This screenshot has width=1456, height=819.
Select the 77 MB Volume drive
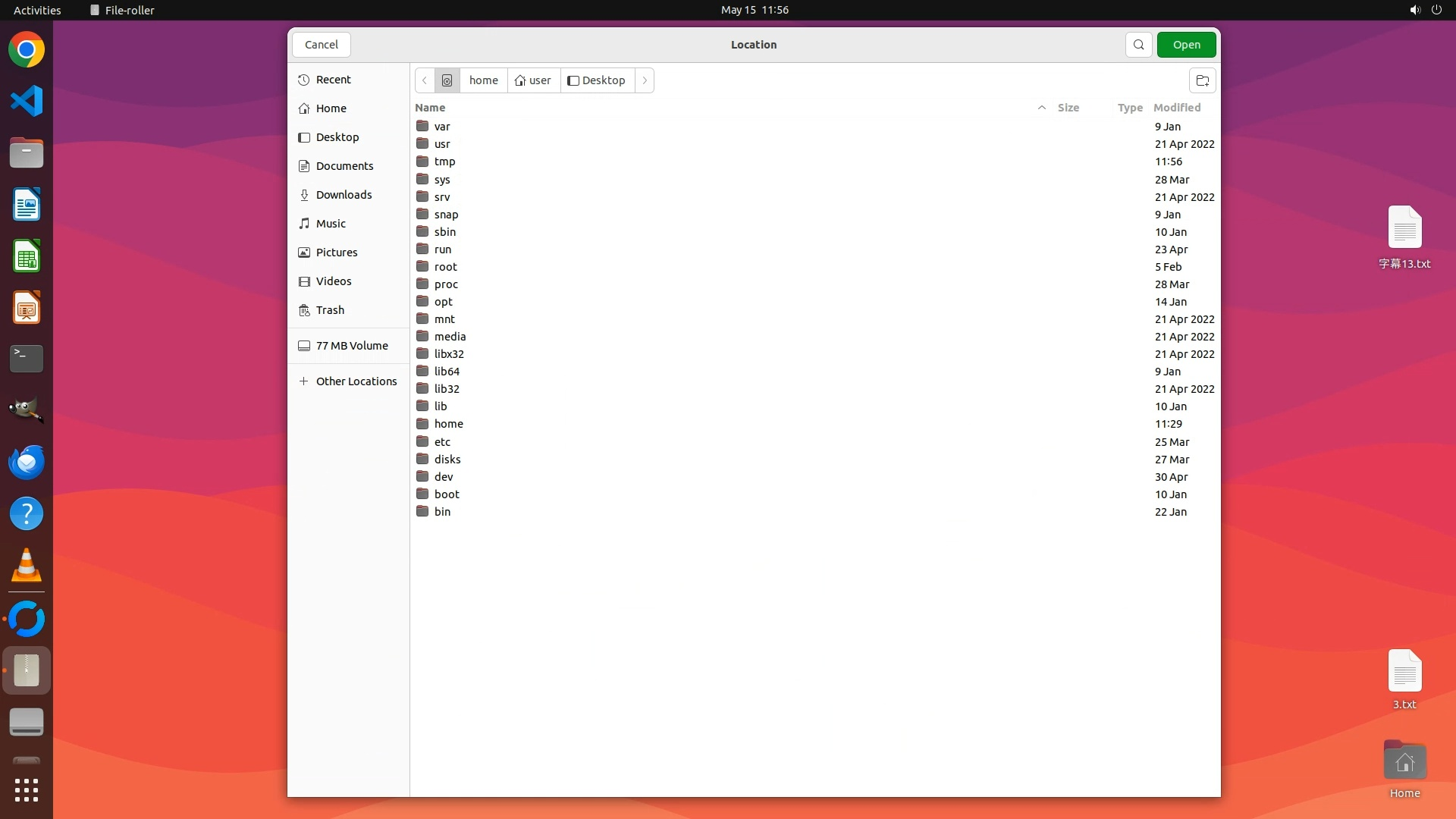point(351,346)
